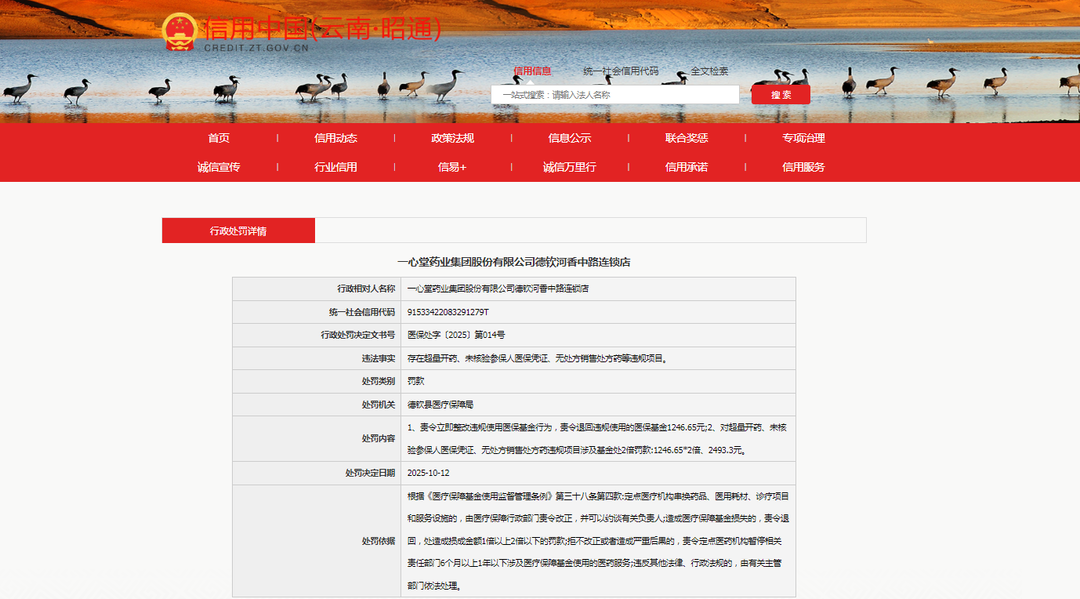The width and height of the screenshot is (1080, 599).
Task: Focus the 一站式搜索 input field
Action: pos(615,95)
